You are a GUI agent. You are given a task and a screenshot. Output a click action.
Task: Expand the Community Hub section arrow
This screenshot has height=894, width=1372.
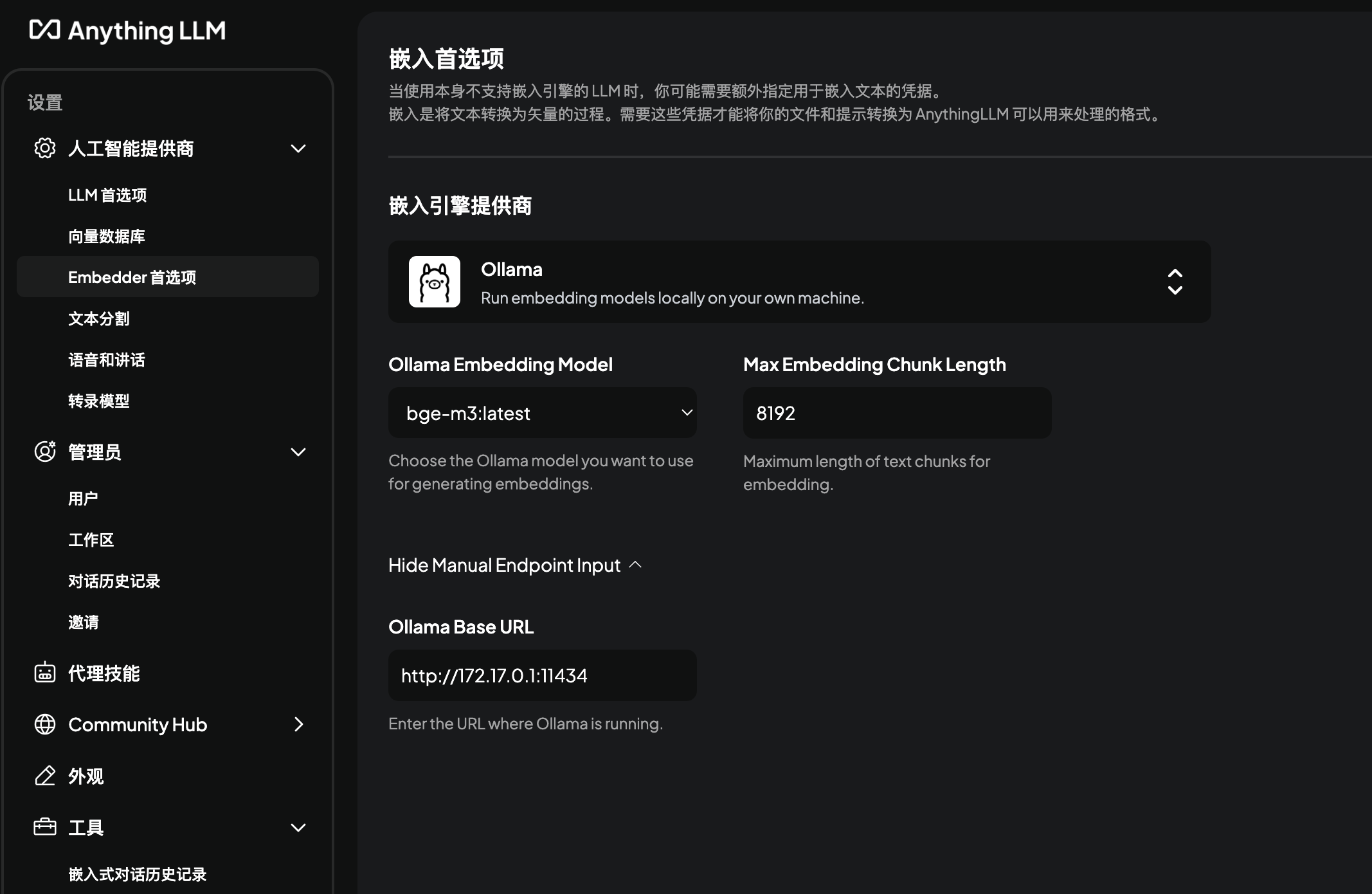[x=298, y=724]
